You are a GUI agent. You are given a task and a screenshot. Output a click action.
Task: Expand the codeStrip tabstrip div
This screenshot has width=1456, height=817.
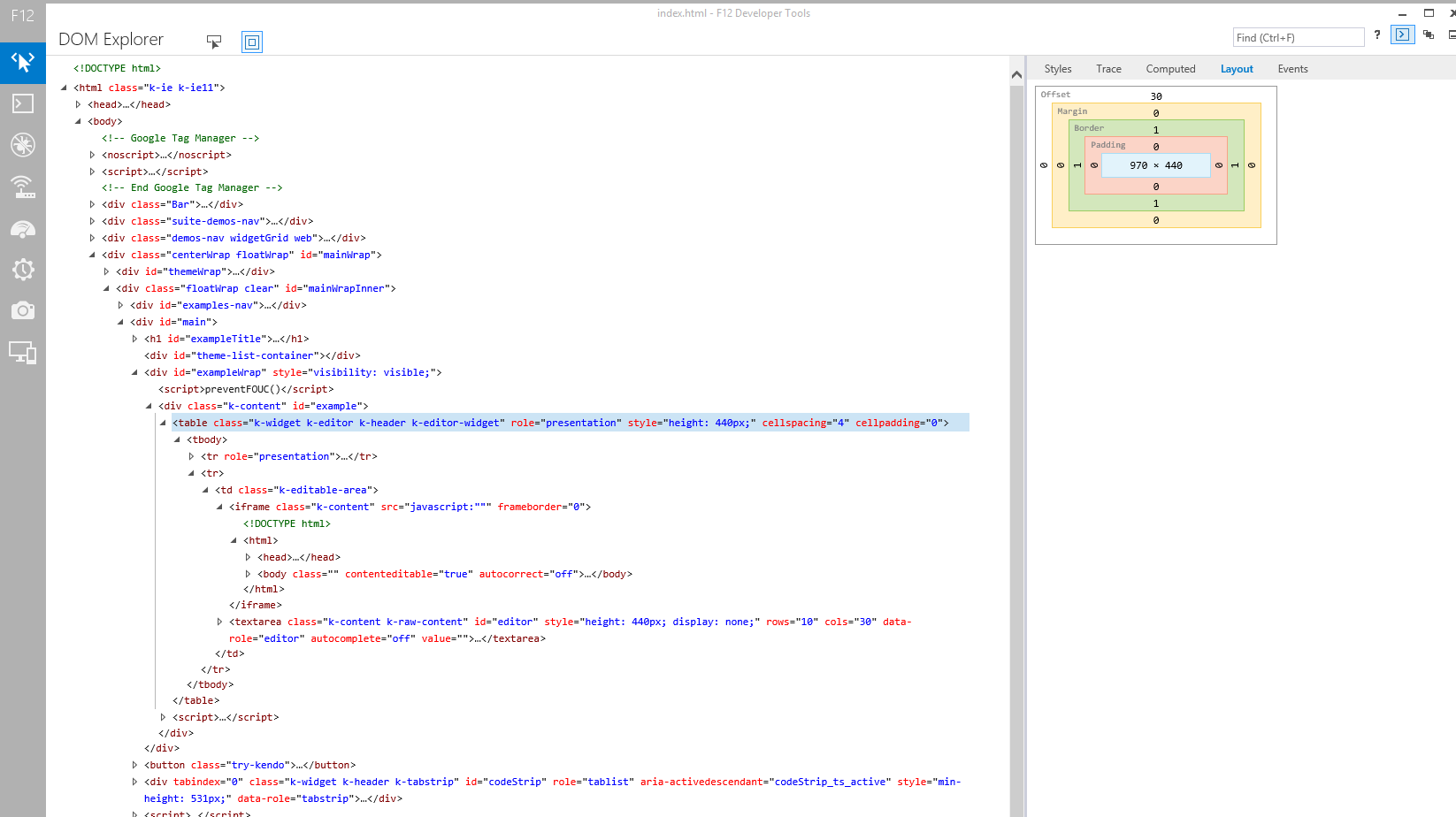point(134,782)
